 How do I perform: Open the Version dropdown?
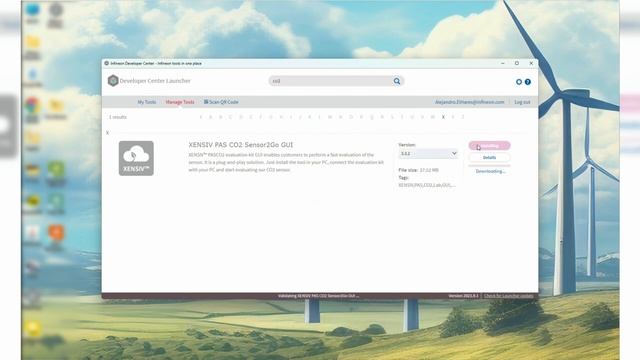click(428, 153)
